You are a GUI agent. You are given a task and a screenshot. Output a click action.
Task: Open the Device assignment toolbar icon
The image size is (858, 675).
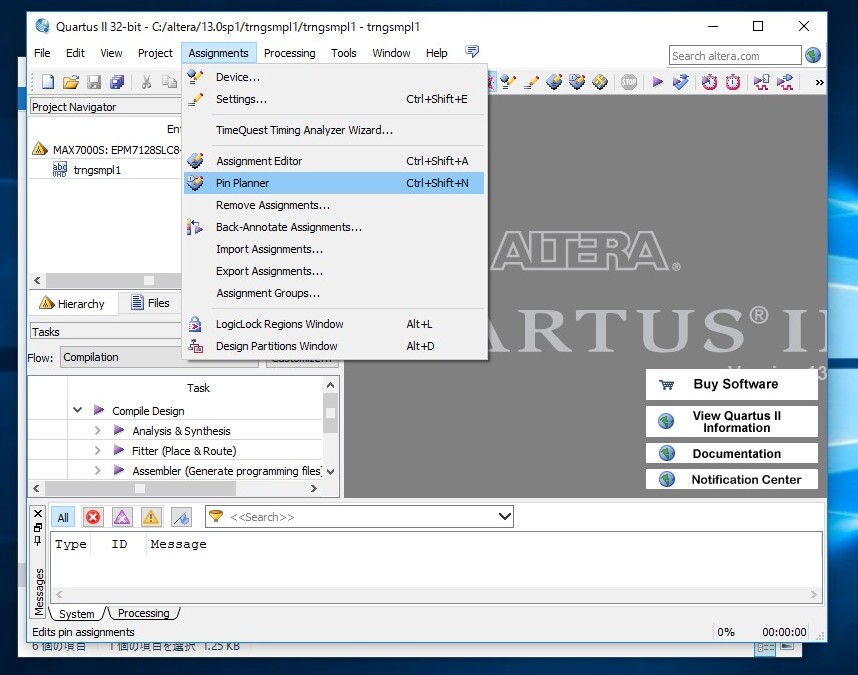point(508,82)
